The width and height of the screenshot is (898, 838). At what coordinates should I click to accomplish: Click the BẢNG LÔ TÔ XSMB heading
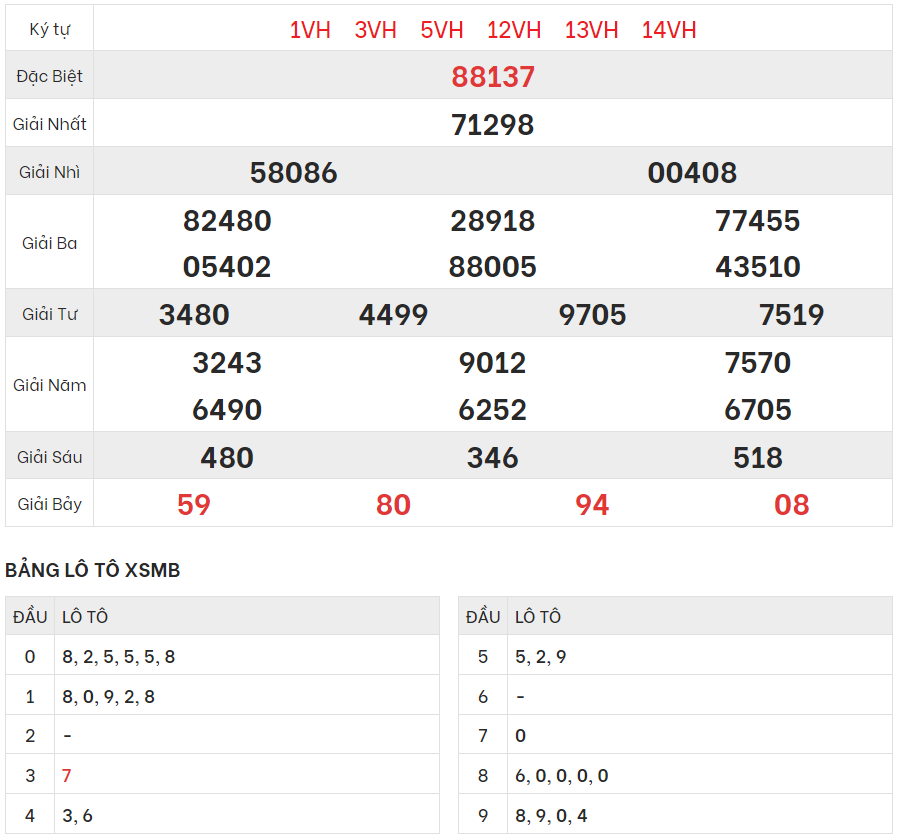93,570
